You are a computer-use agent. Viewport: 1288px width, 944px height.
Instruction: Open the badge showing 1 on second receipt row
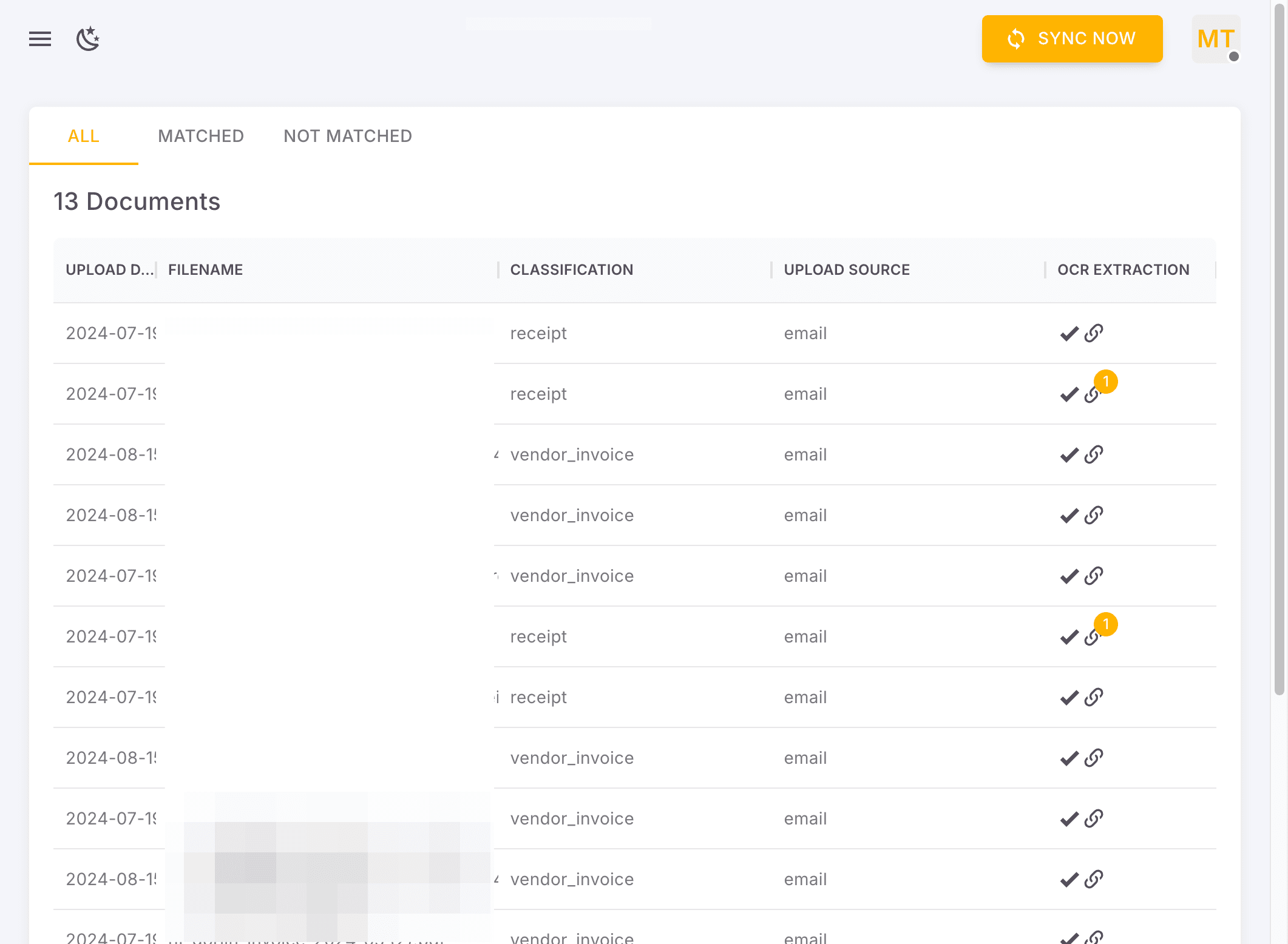[x=1107, y=382]
